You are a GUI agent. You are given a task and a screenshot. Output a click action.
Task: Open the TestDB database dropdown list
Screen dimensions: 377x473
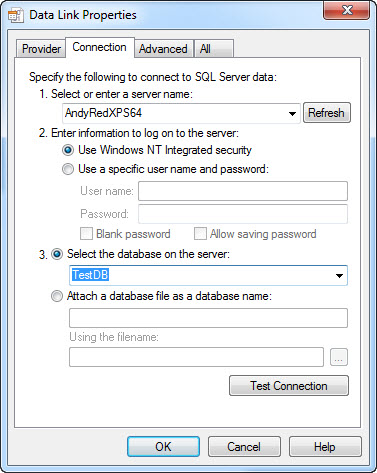pyautogui.click(x=339, y=276)
